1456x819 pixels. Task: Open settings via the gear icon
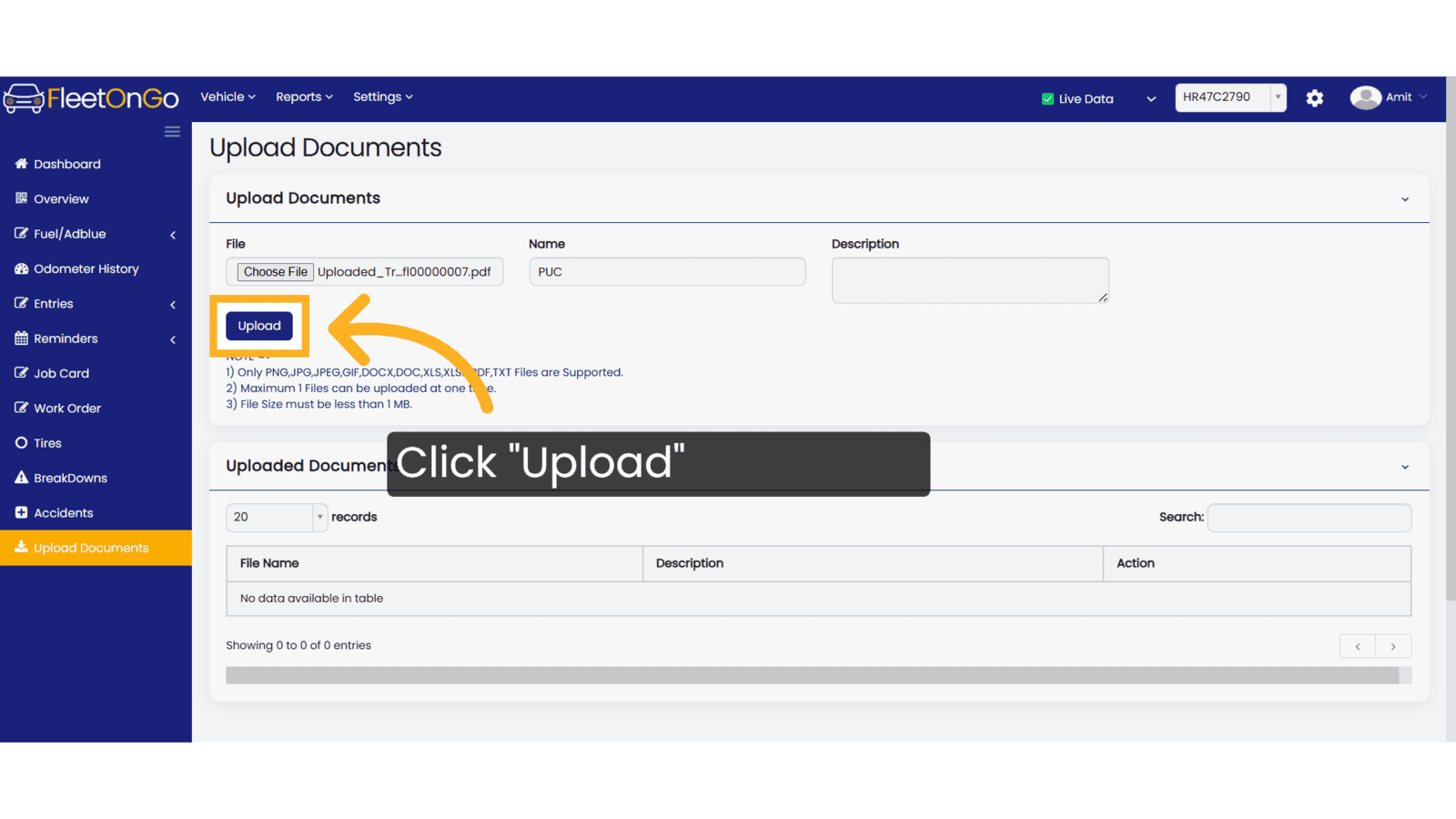pyautogui.click(x=1315, y=98)
